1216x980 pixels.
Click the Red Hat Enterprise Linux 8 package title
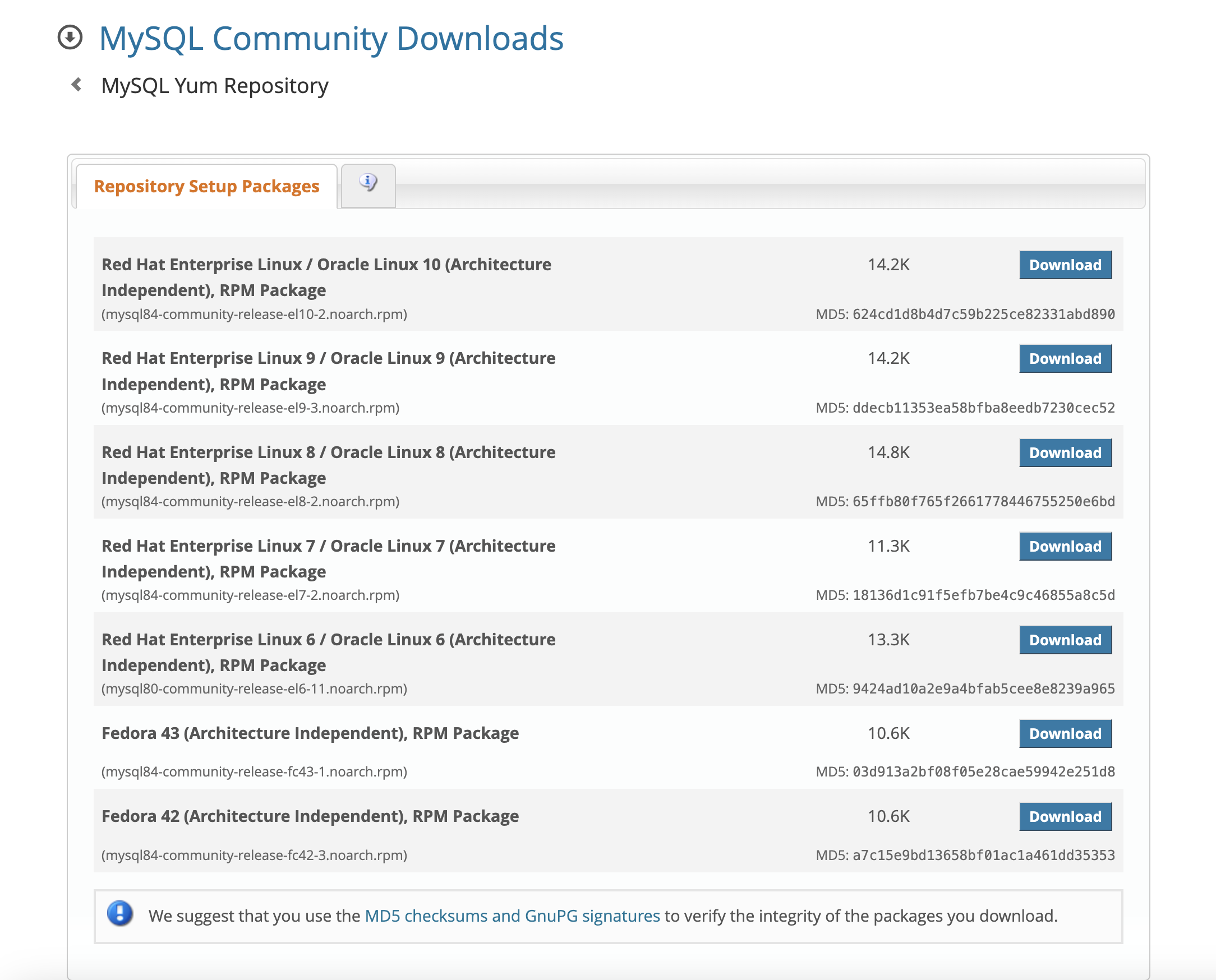(x=328, y=465)
